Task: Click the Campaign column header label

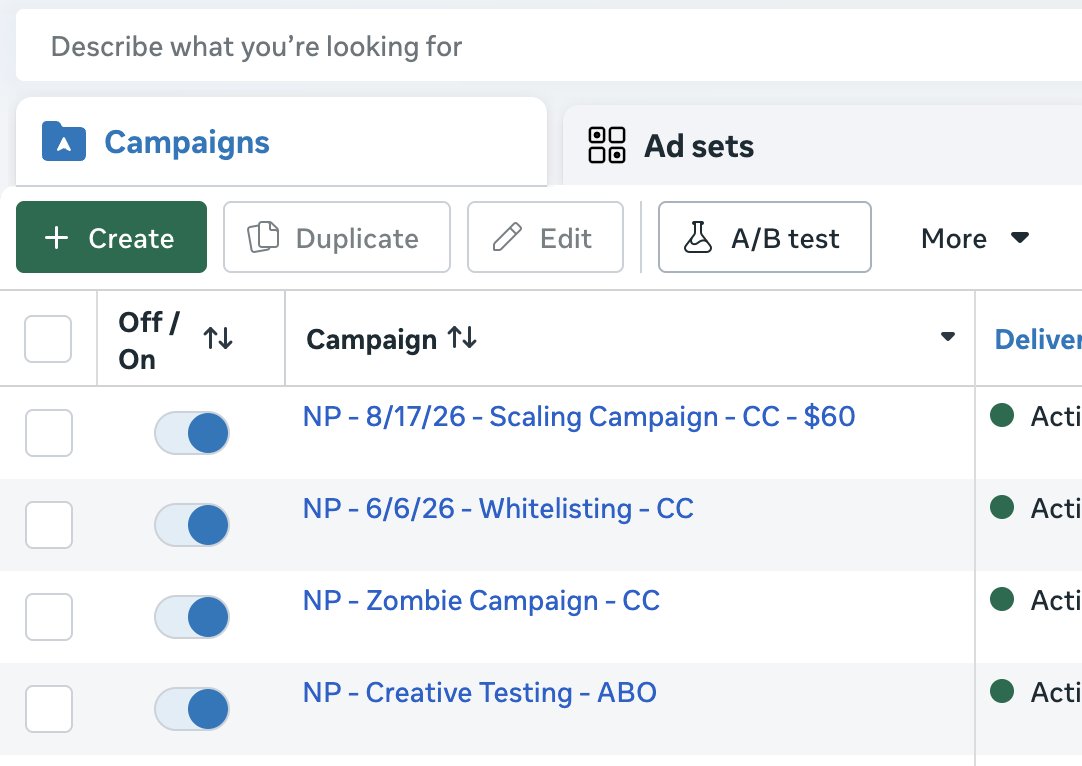Action: [x=371, y=340]
